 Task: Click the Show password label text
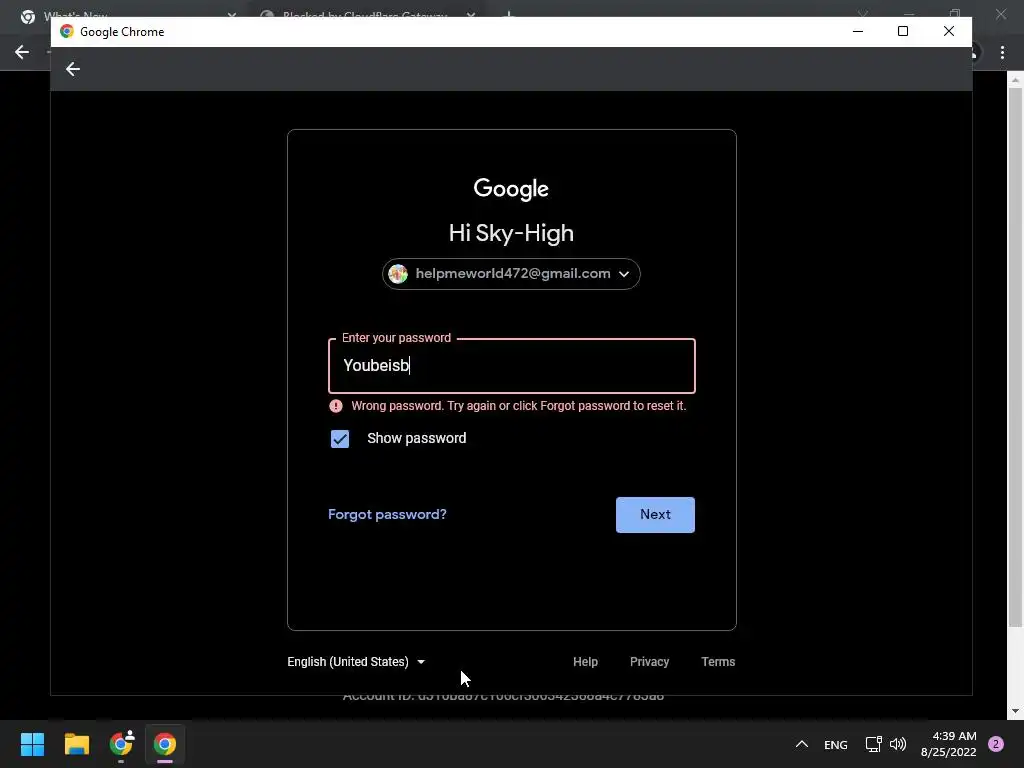[417, 438]
